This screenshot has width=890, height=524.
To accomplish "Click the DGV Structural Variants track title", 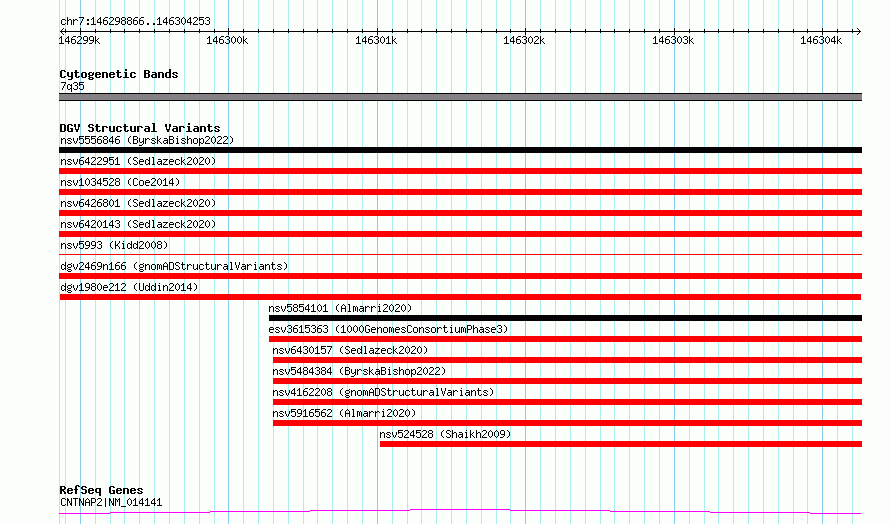I will [140, 128].
